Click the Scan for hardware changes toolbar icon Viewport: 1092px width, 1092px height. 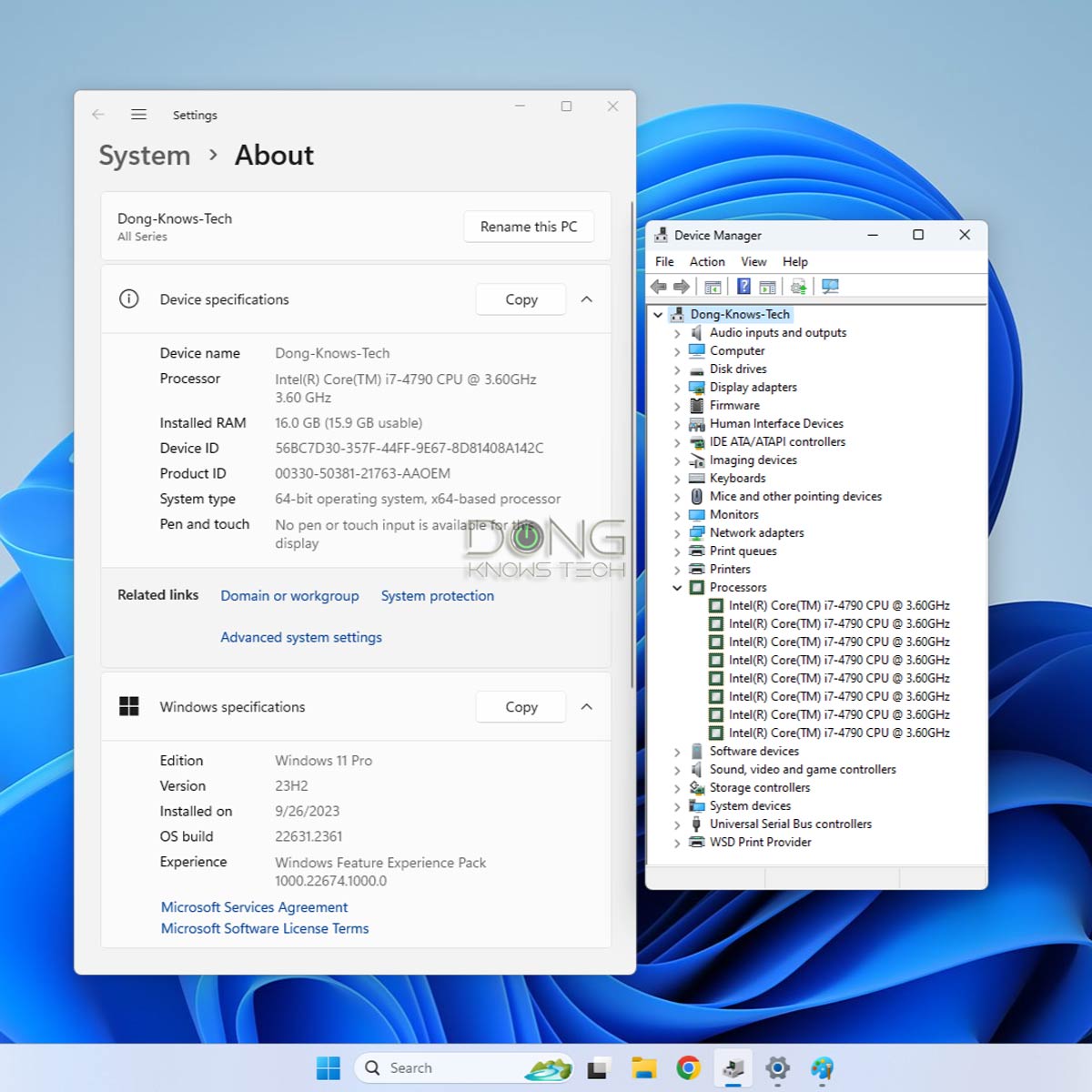click(x=830, y=287)
